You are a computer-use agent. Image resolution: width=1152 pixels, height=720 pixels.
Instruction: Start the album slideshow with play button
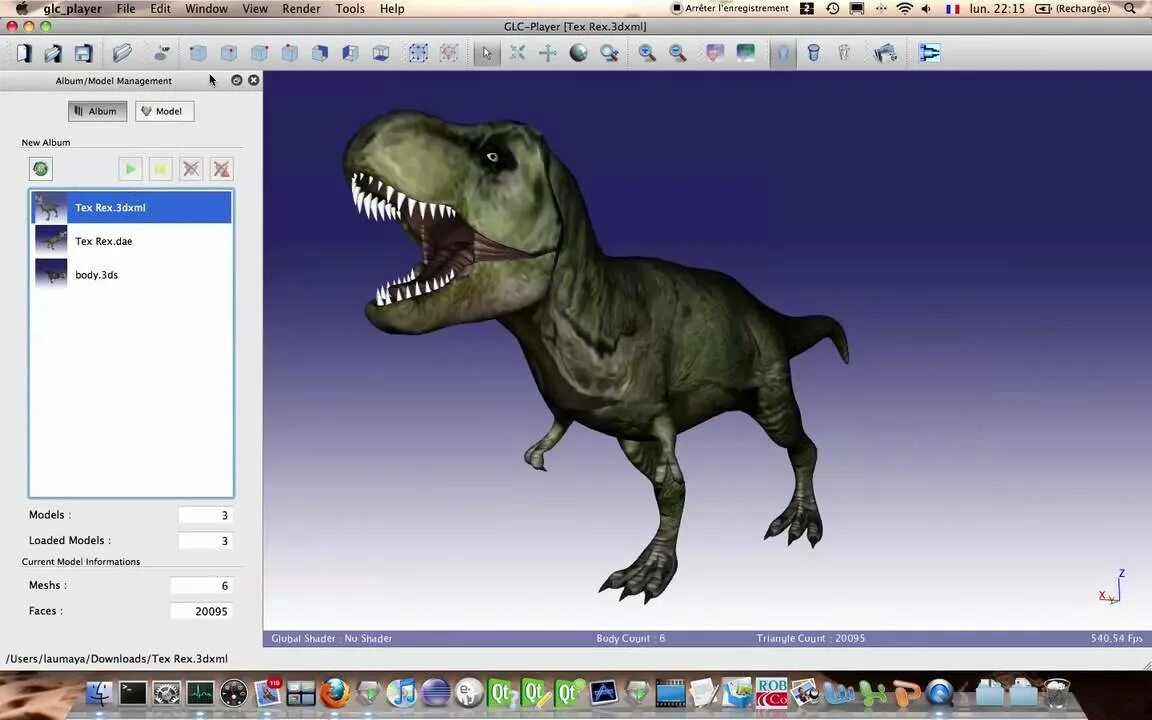click(x=130, y=169)
